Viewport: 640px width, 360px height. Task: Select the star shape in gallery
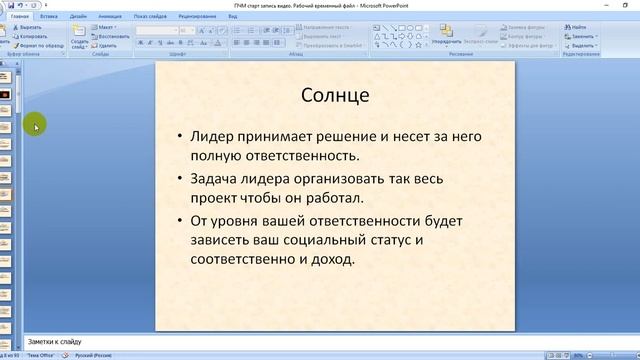tap(418, 45)
